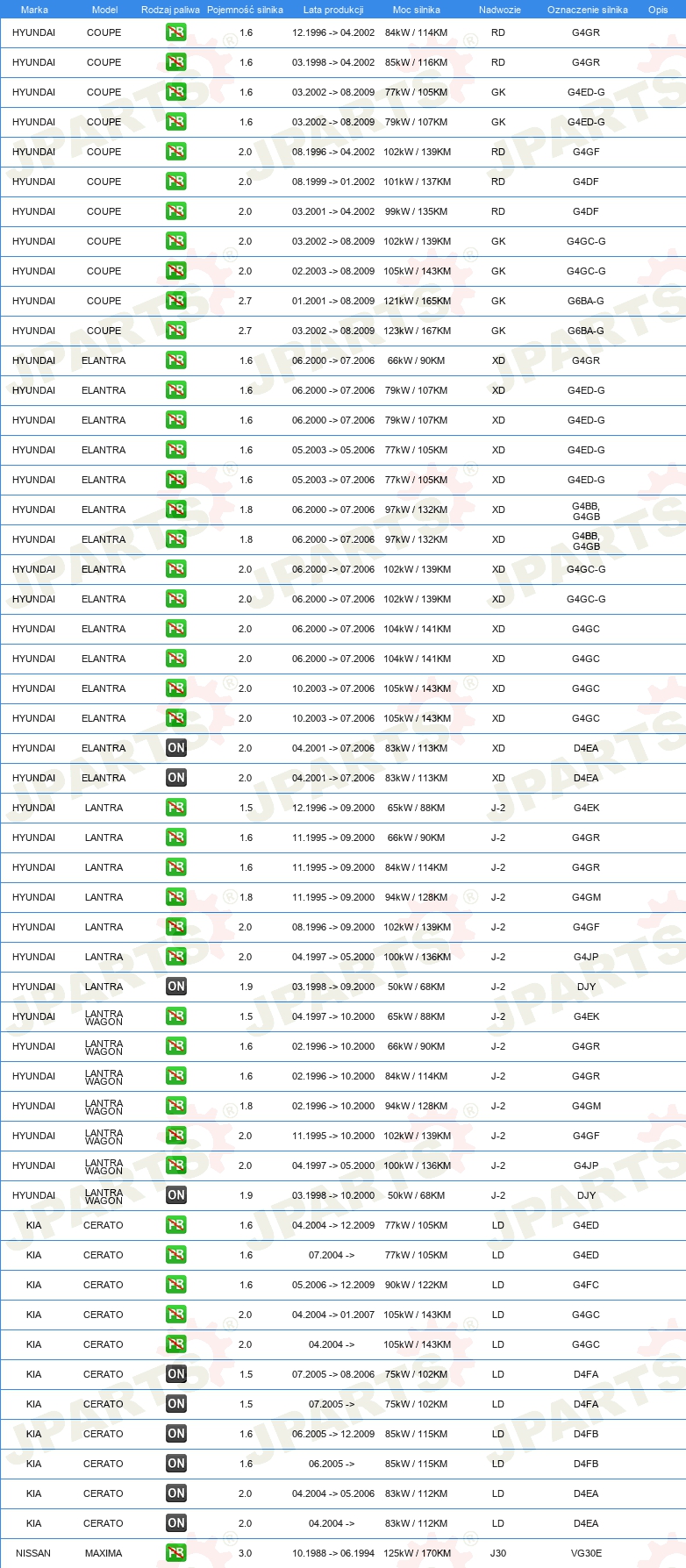Select the 05.2006 -> 12.2009 production years cell
The height and width of the screenshot is (1568, 686).
coord(333,1285)
